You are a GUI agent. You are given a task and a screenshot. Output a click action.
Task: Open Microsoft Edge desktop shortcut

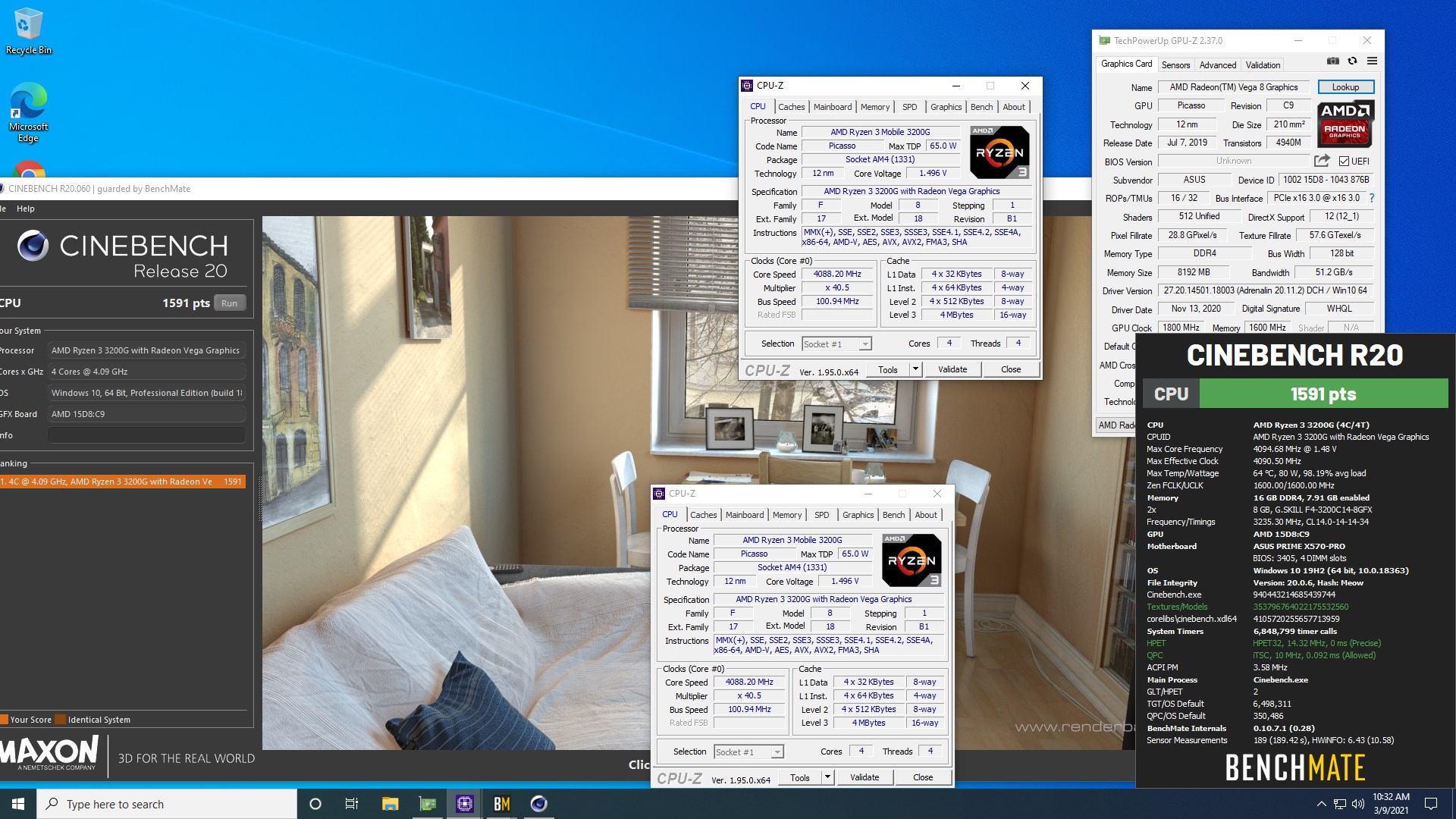pyautogui.click(x=28, y=111)
